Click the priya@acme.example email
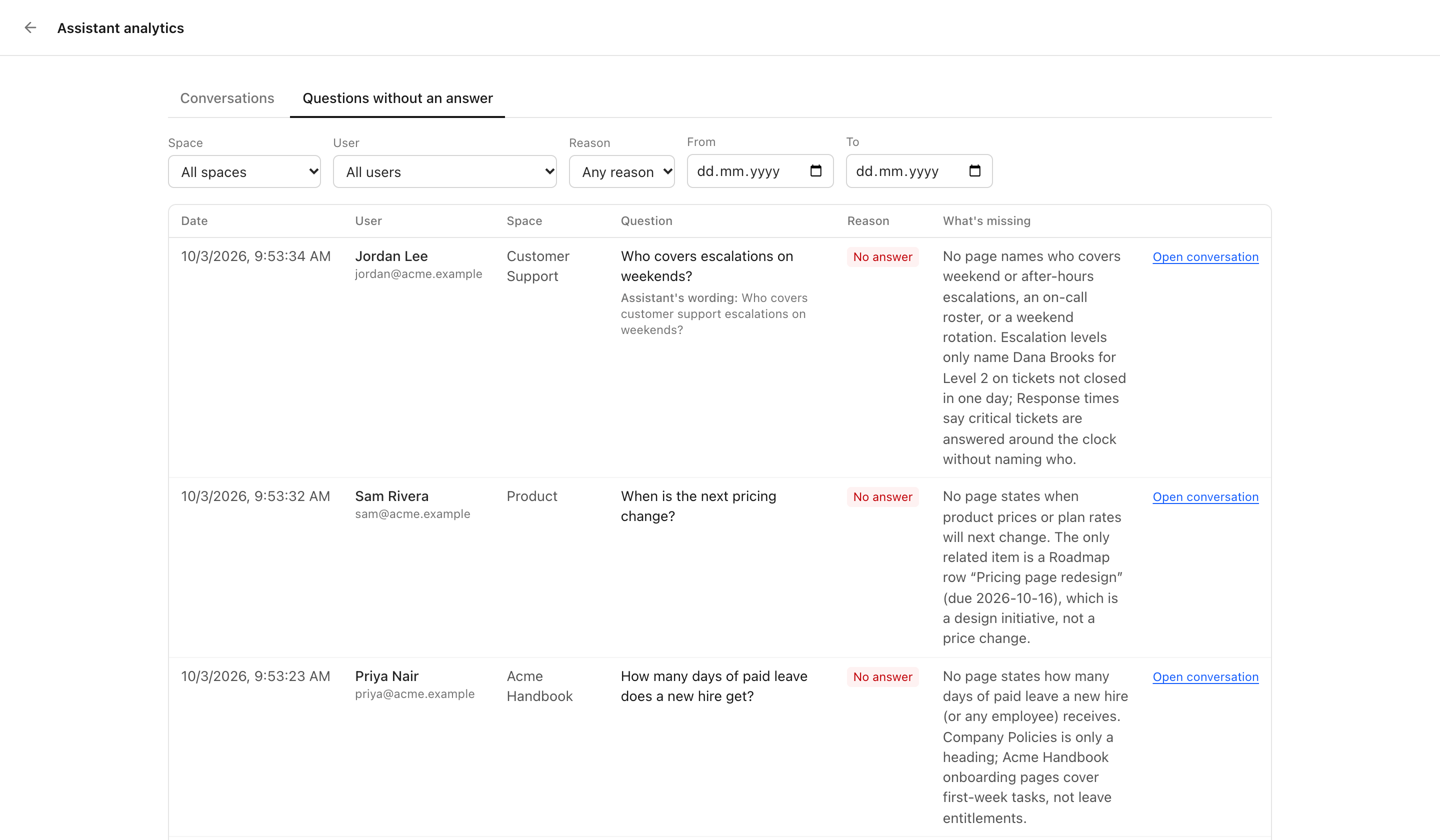 click(415, 694)
